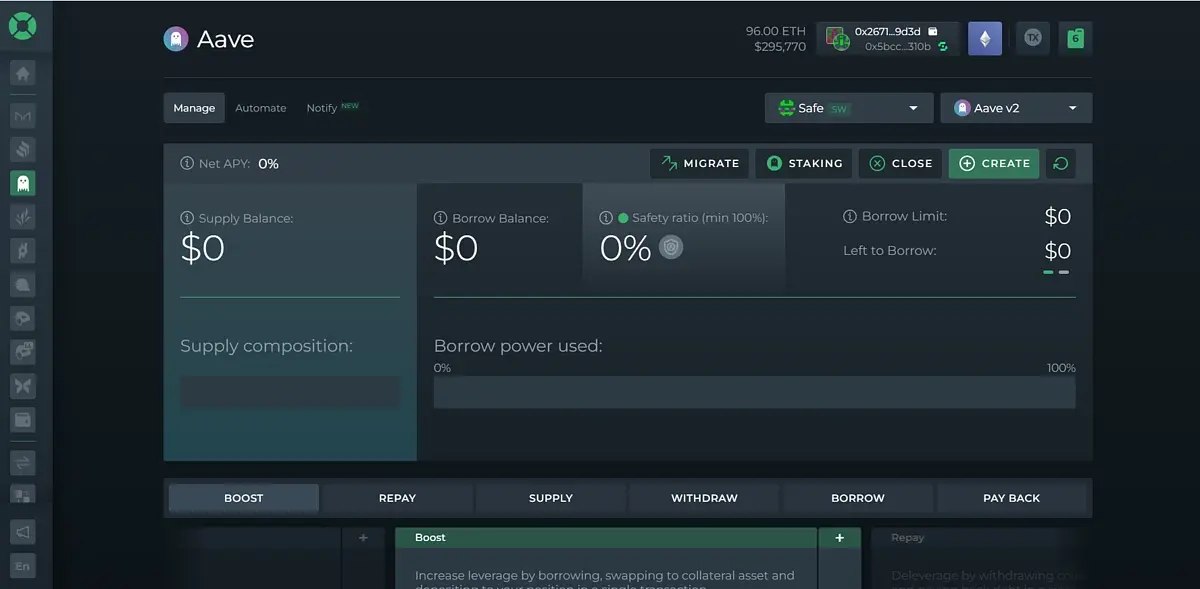Open the Maker (M) sidebar icon
The image size is (1200, 589).
[23, 116]
